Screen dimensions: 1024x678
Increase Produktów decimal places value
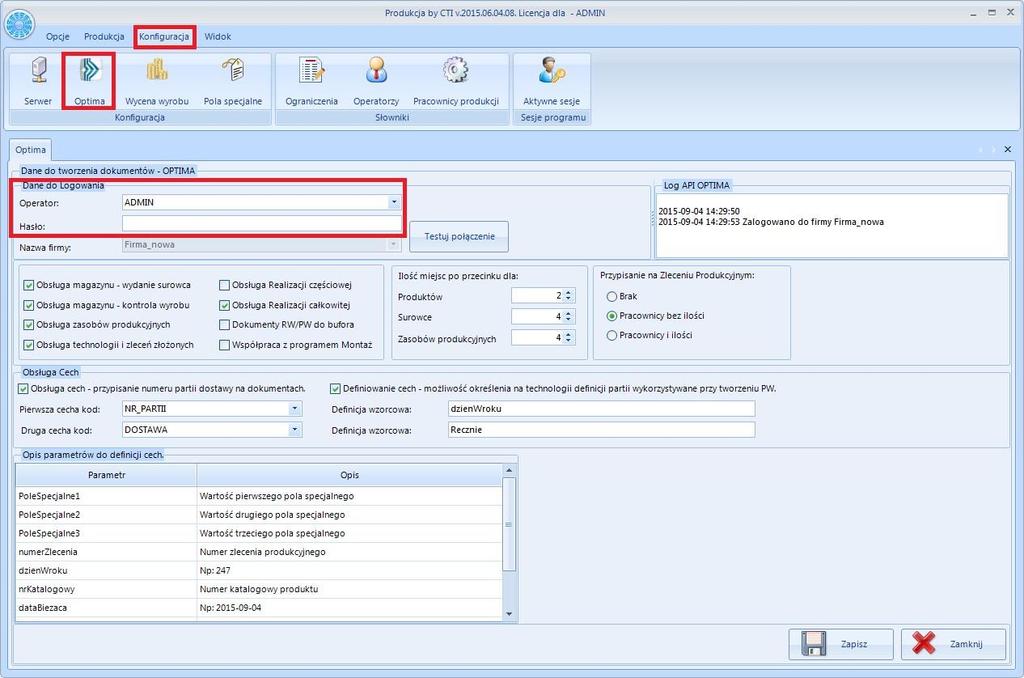click(569, 293)
